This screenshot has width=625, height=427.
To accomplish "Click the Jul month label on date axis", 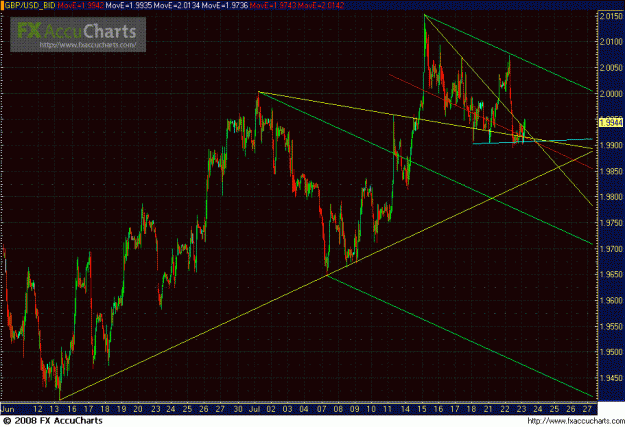I will coord(254,409).
